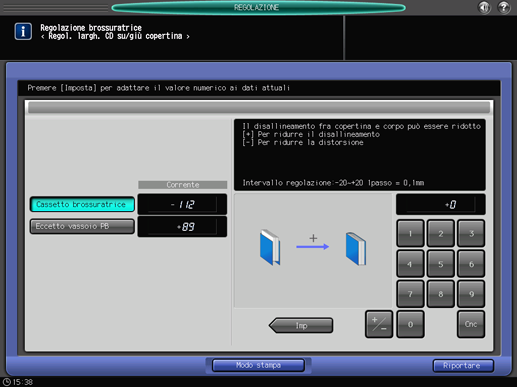Click the open book illustration
The image size is (517, 387).
tap(270, 247)
